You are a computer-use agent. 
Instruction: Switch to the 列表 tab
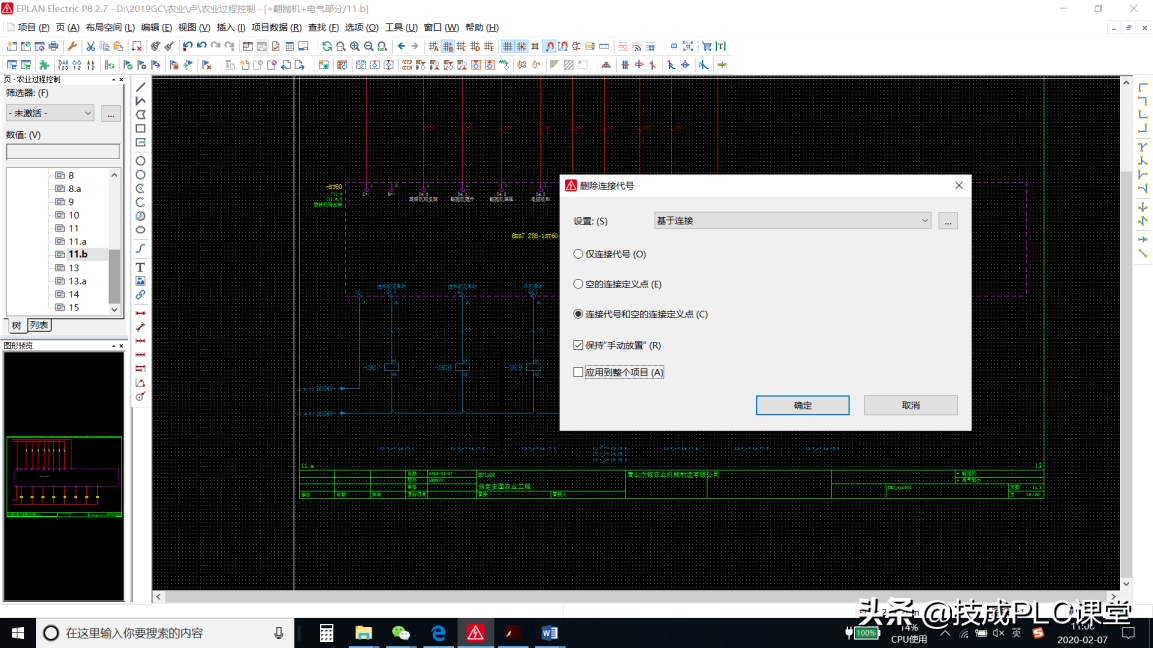[39, 325]
